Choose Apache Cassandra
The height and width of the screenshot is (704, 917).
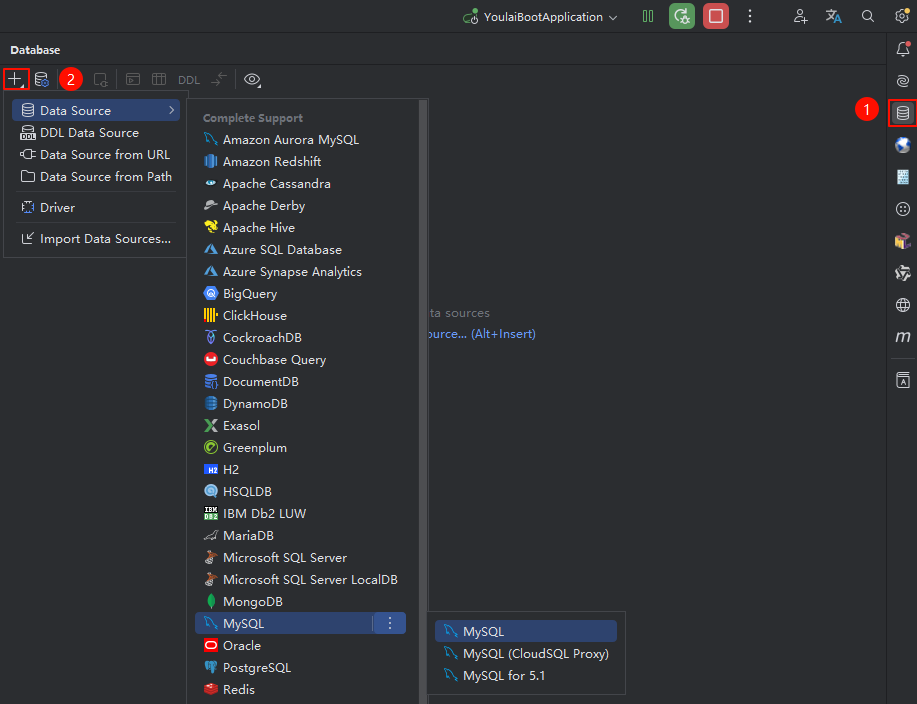click(301, 184)
